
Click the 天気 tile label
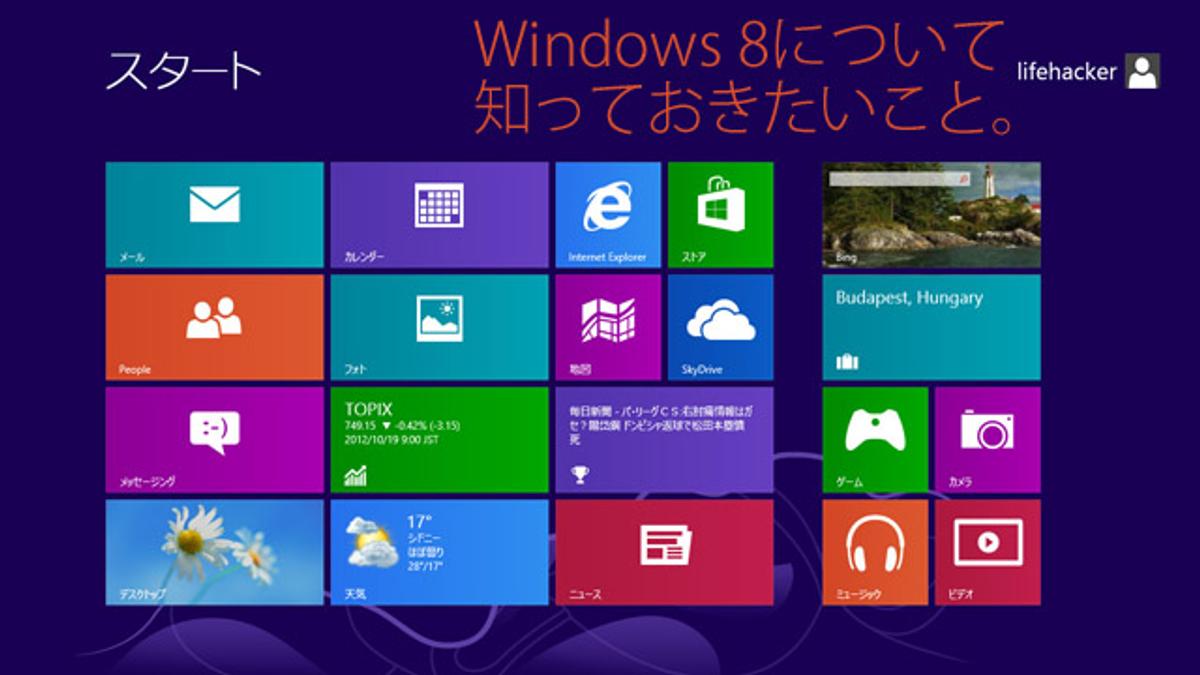click(x=355, y=594)
